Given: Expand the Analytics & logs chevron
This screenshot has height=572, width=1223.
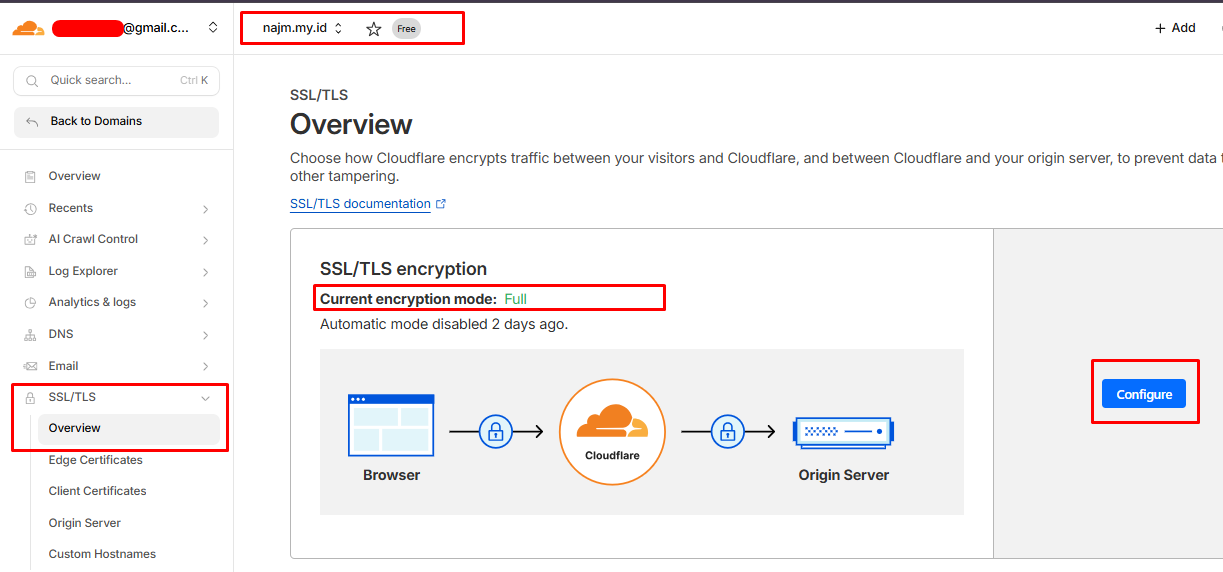Looking at the screenshot, I should click(x=205, y=303).
